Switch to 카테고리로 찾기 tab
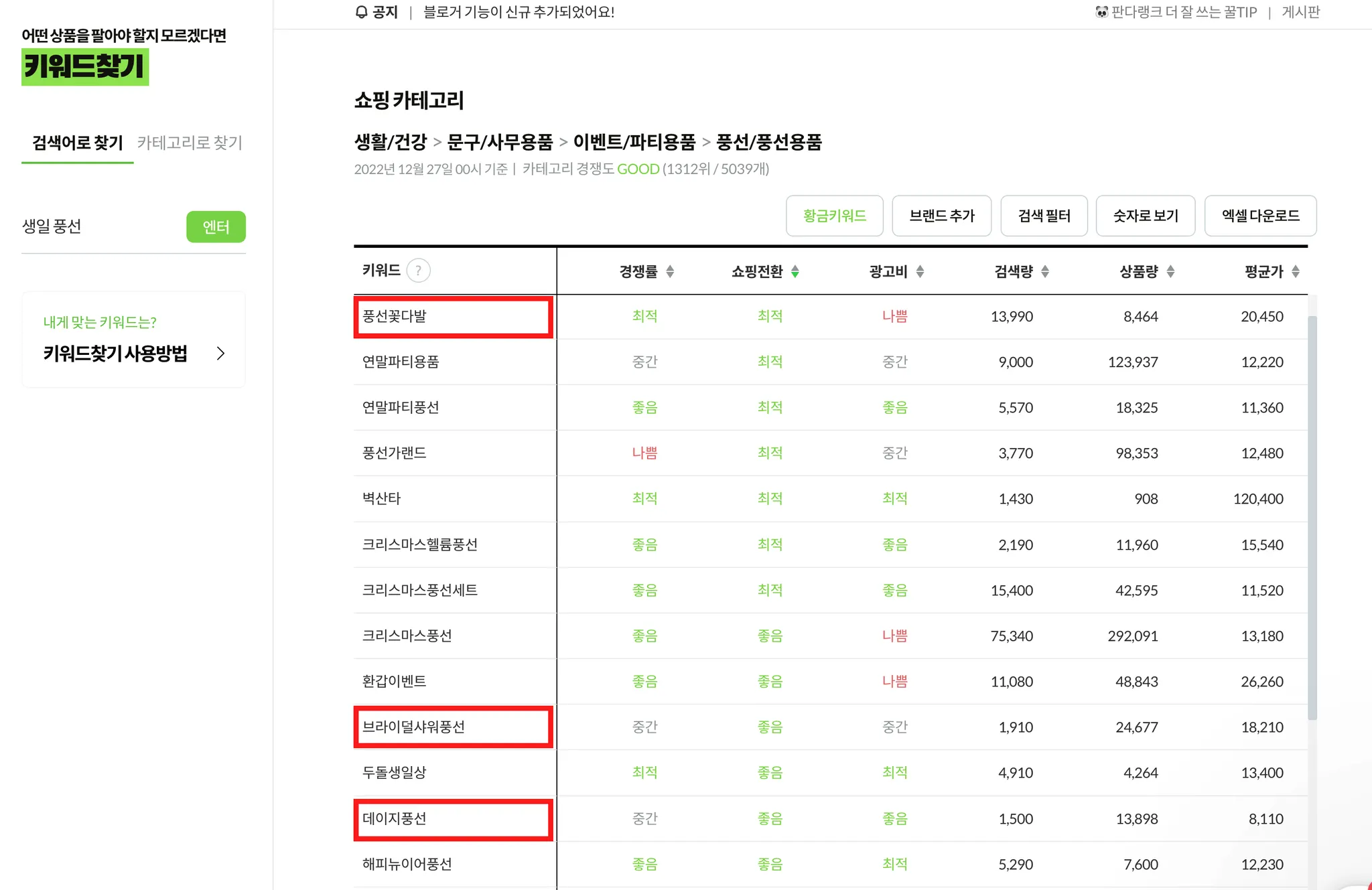The width and height of the screenshot is (1372, 890). pyautogui.click(x=190, y=143)
